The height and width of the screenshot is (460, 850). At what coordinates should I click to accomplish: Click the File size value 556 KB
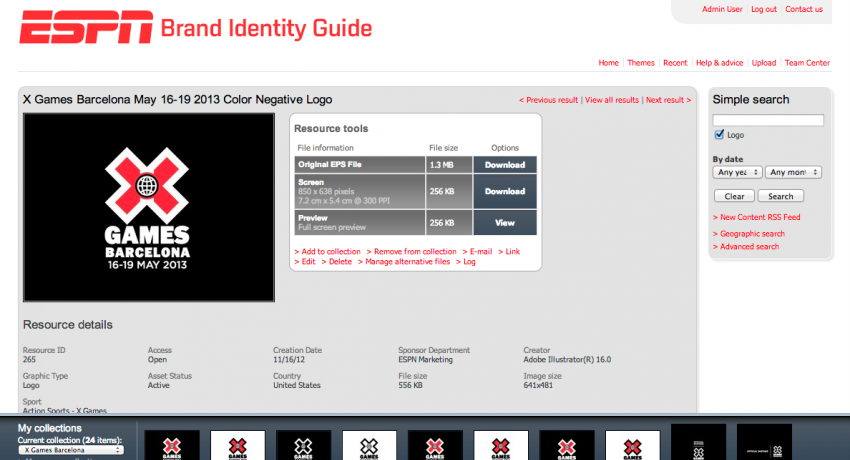click(410, 385)
